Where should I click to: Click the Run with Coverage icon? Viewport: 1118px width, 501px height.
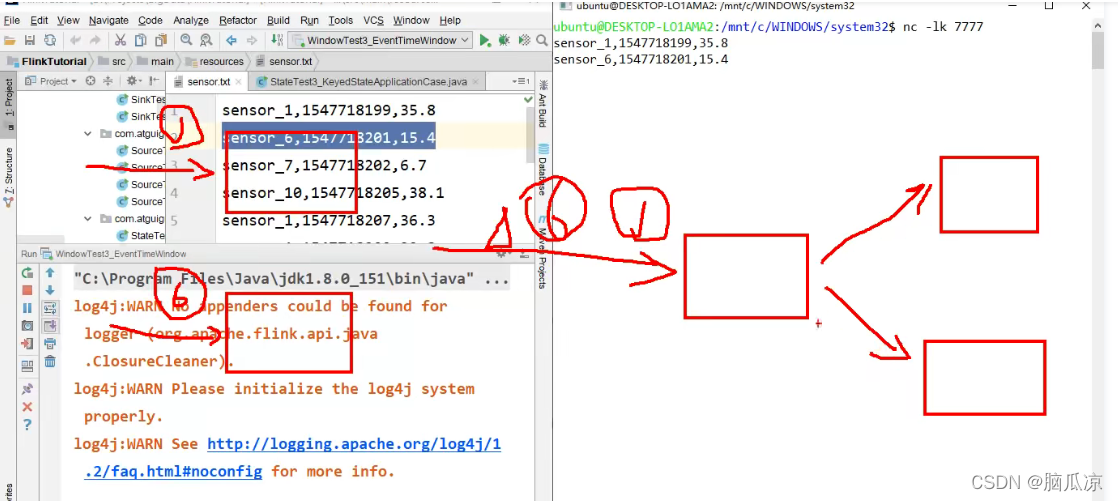coord(523,41)
